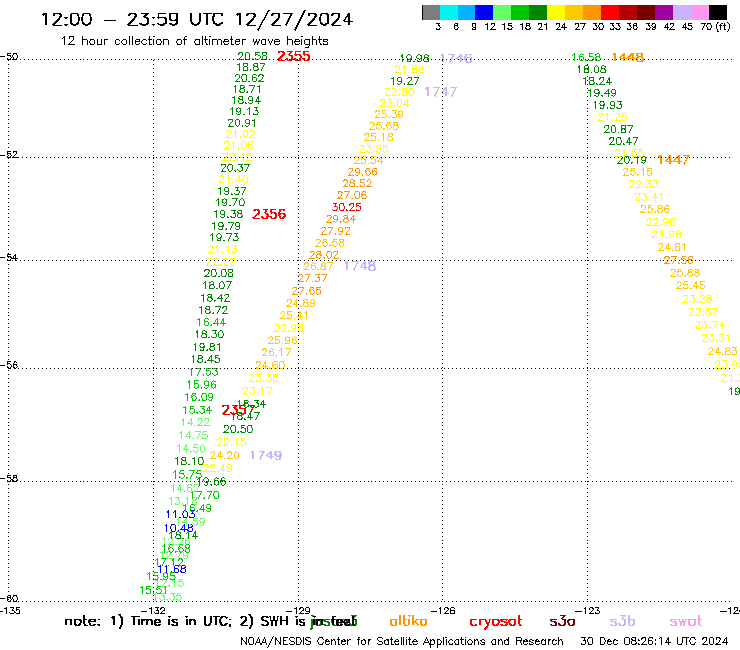The image size is (740, 650).
Task: Click the wave height value "24.20"
Action: pyautogui.click(x=225, y=455)
